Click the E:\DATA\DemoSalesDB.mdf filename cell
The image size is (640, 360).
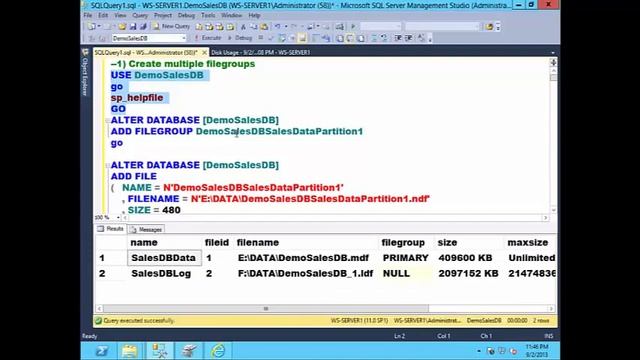click(x=306, y=258)
